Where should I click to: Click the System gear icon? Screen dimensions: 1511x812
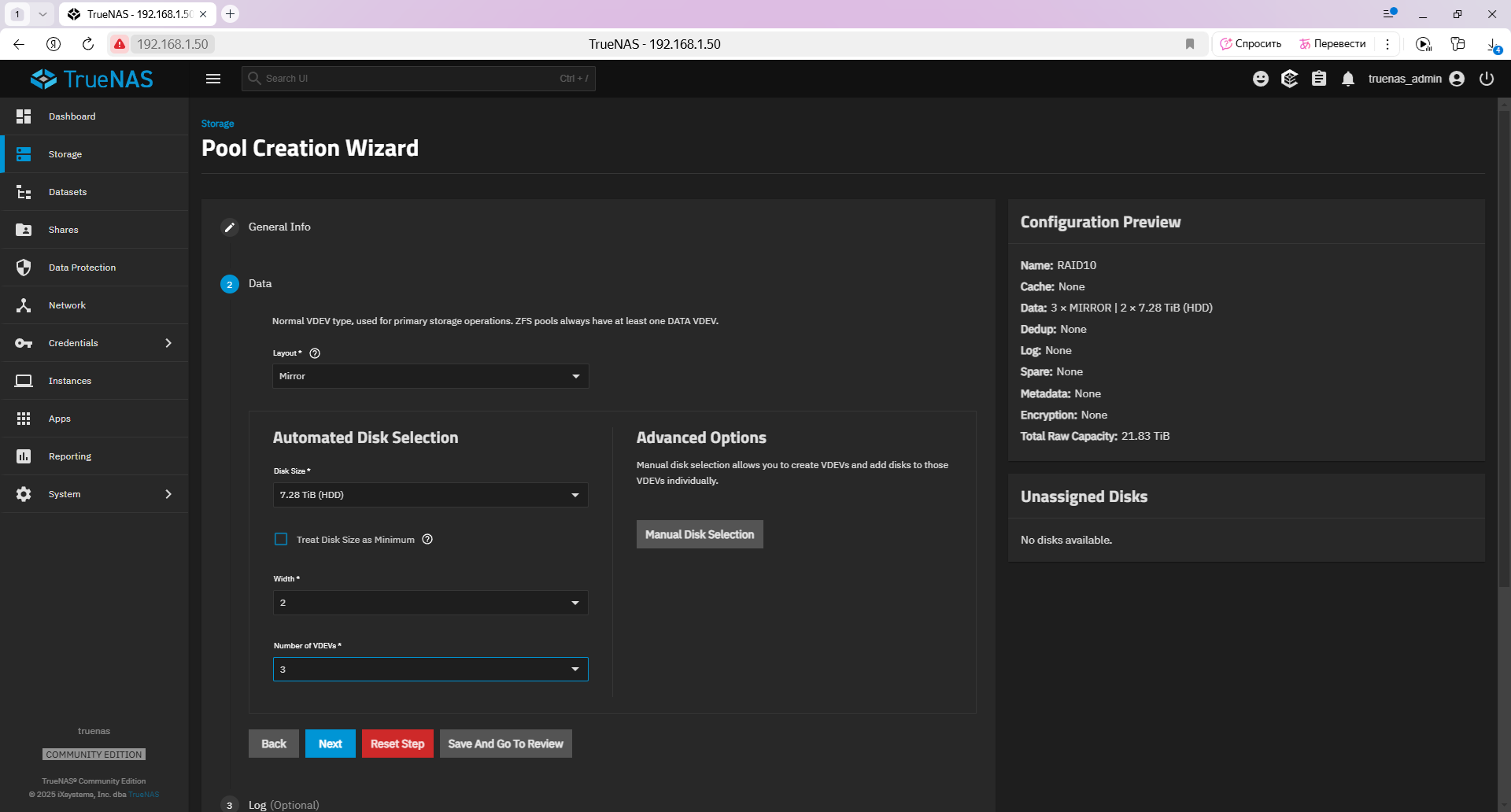point(24,494)
